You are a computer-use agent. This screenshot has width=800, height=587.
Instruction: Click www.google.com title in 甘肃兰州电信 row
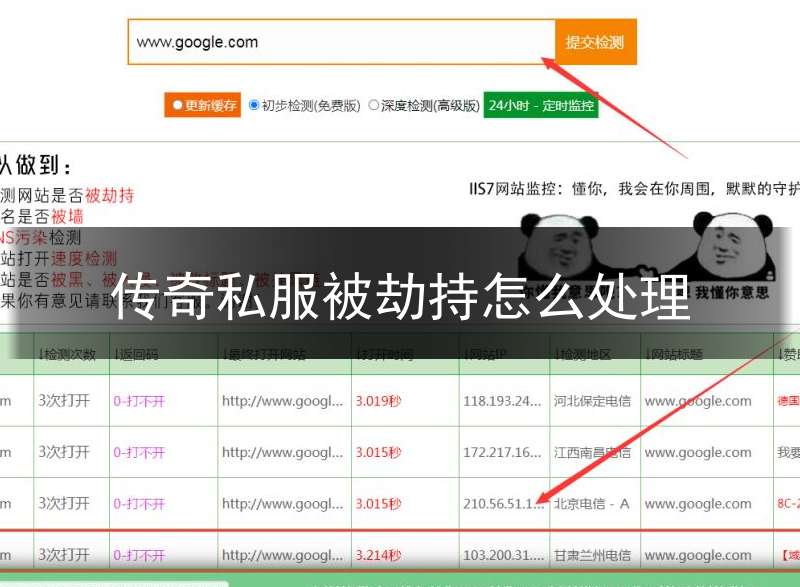tap(698, 555)
